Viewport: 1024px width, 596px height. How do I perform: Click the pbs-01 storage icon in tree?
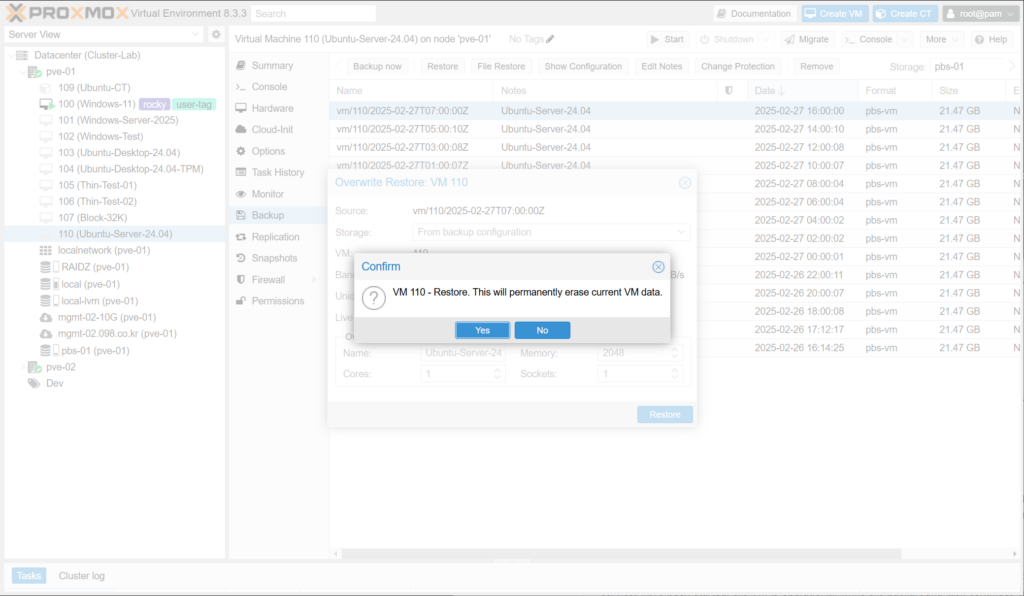pos(46,351)
